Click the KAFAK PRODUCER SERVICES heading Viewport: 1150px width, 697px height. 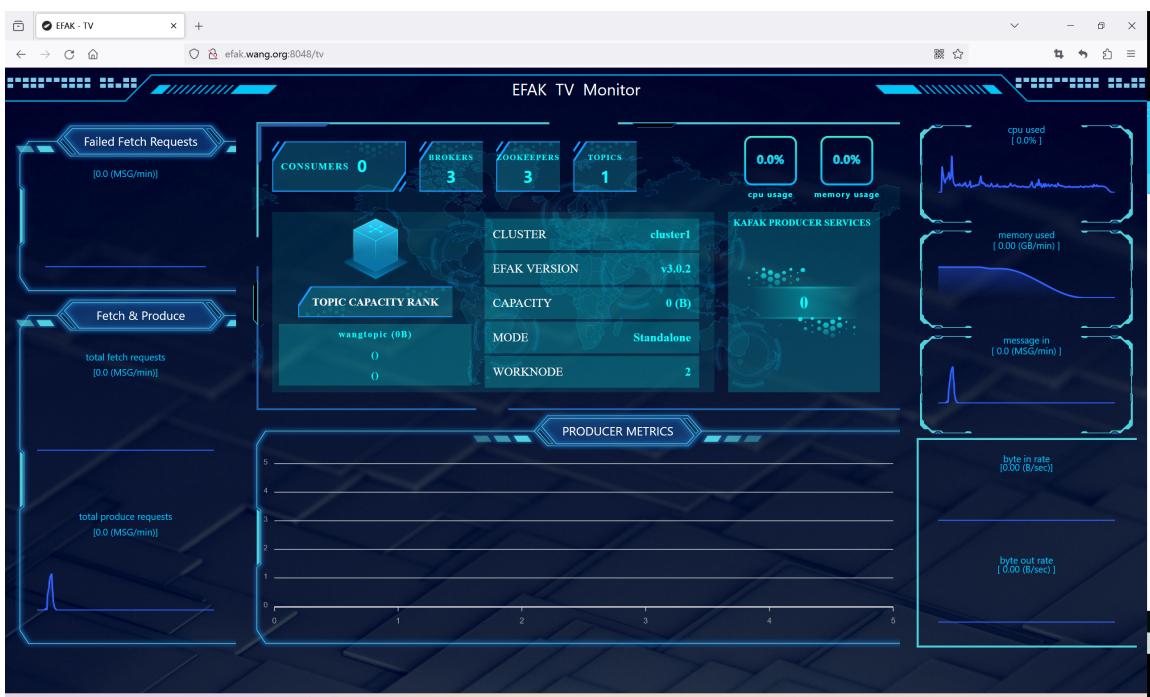point(802,223)
